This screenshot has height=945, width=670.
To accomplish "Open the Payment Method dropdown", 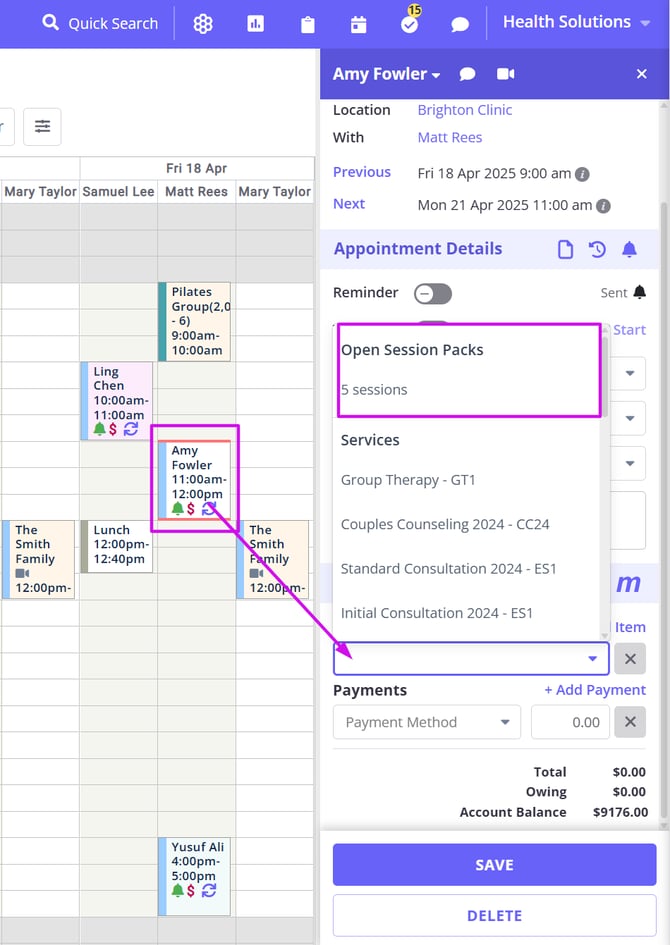I will 427,722.
